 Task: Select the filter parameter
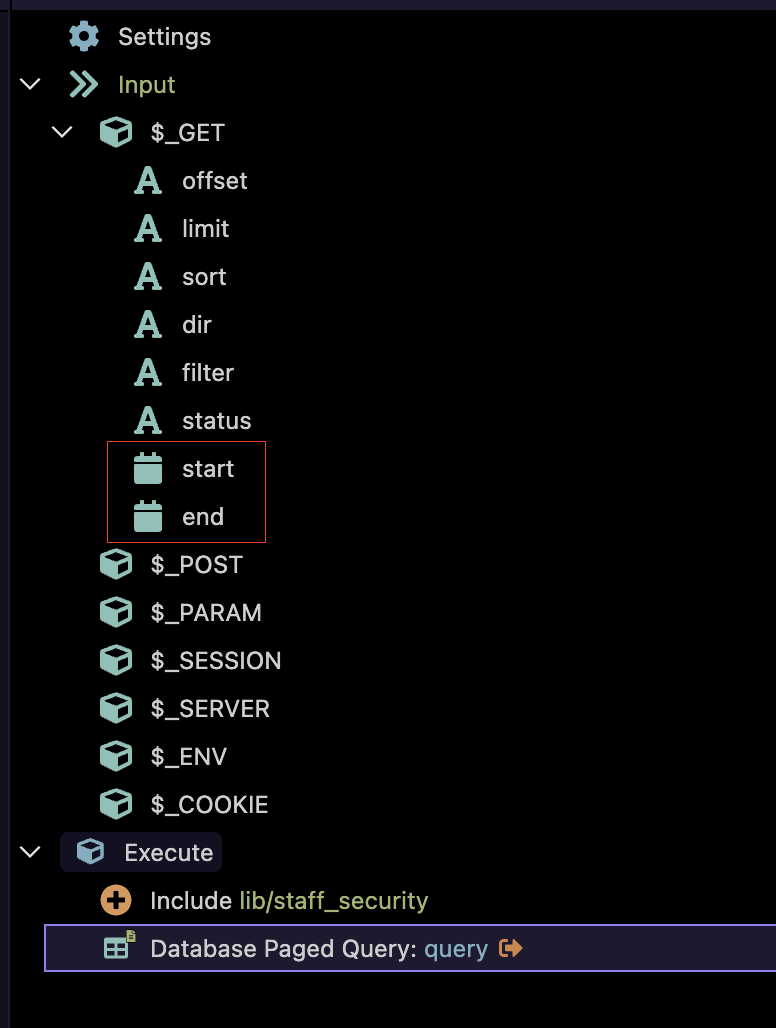207,373
